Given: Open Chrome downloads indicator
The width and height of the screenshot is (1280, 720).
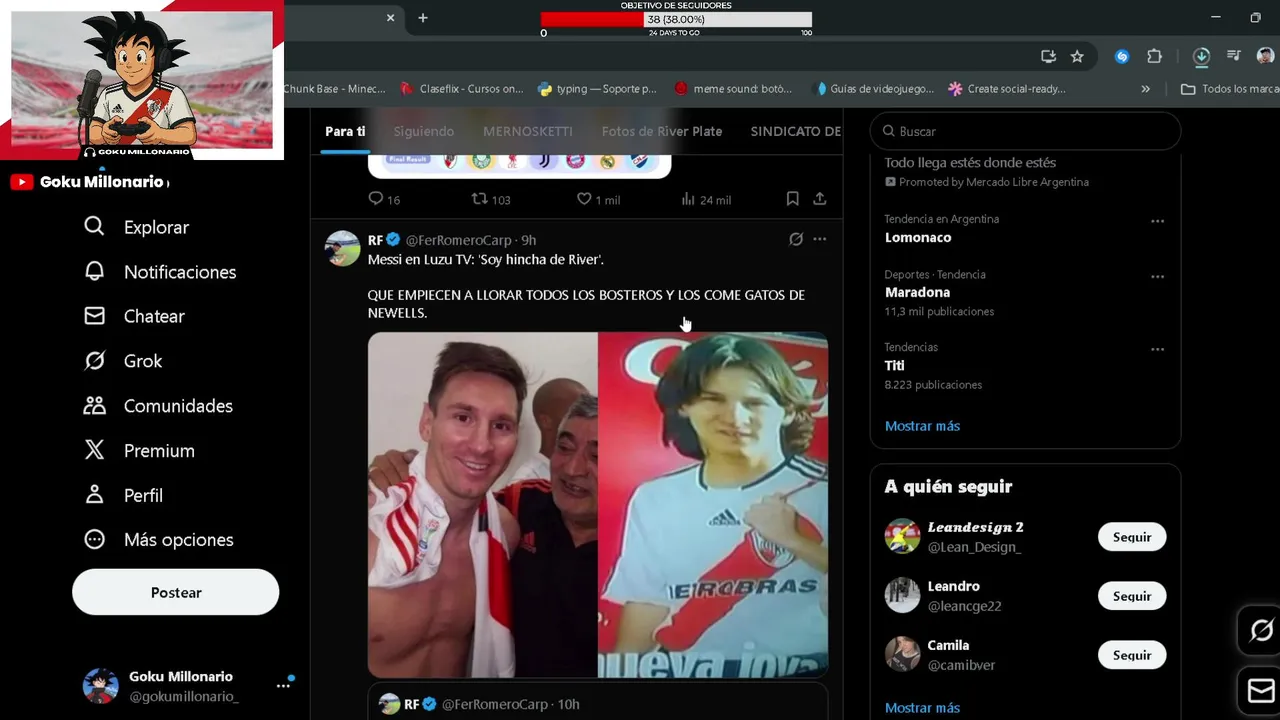Looking at the screenshot, I should pyautogui.click(x=1201, y=57).
